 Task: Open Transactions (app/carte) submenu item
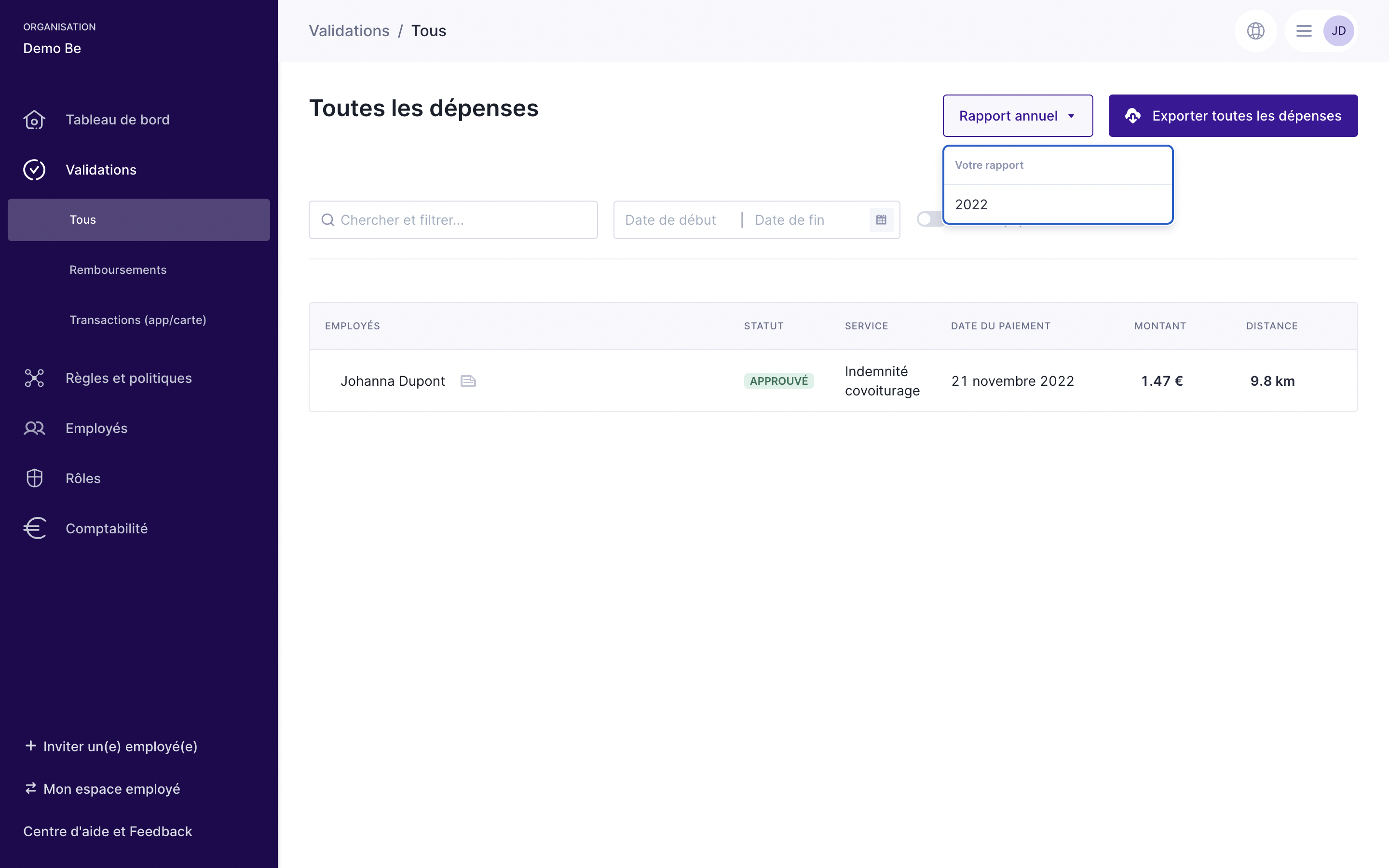[x=138, y=320]
